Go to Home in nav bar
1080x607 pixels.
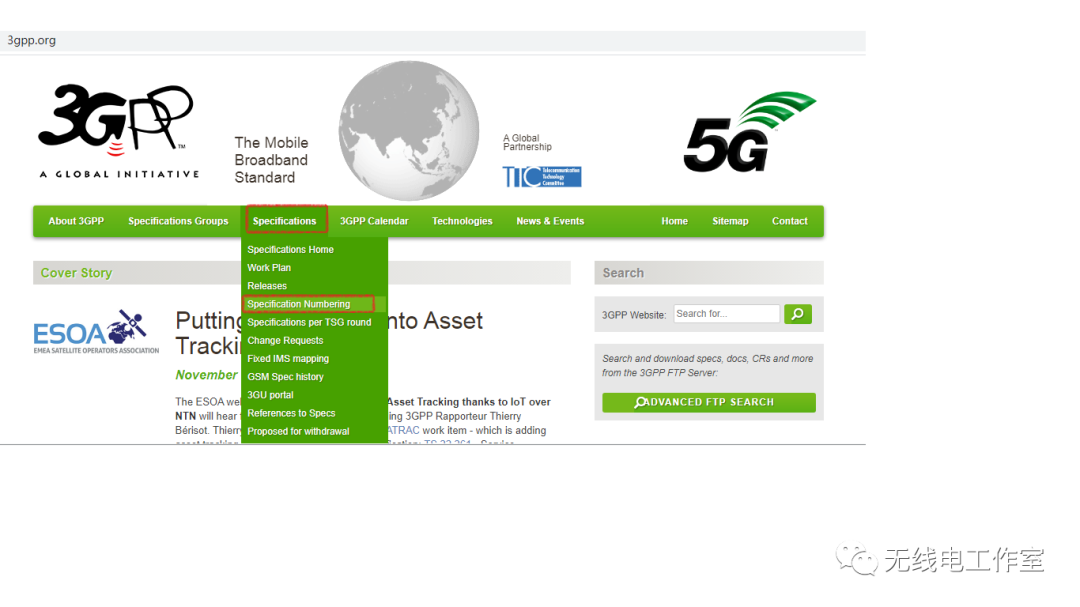[x=674, y=221]
